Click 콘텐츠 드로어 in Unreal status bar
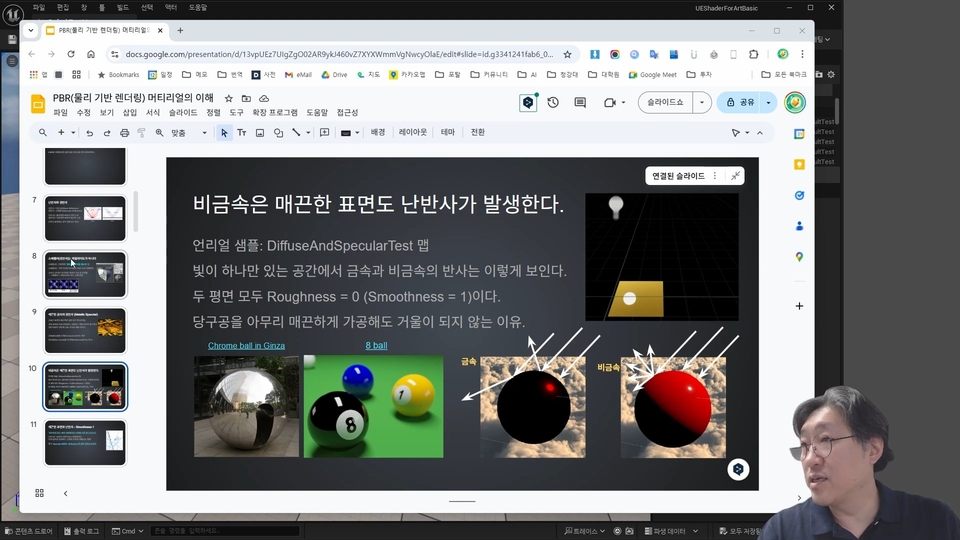 pyautogui.click(x=28, y=531)
